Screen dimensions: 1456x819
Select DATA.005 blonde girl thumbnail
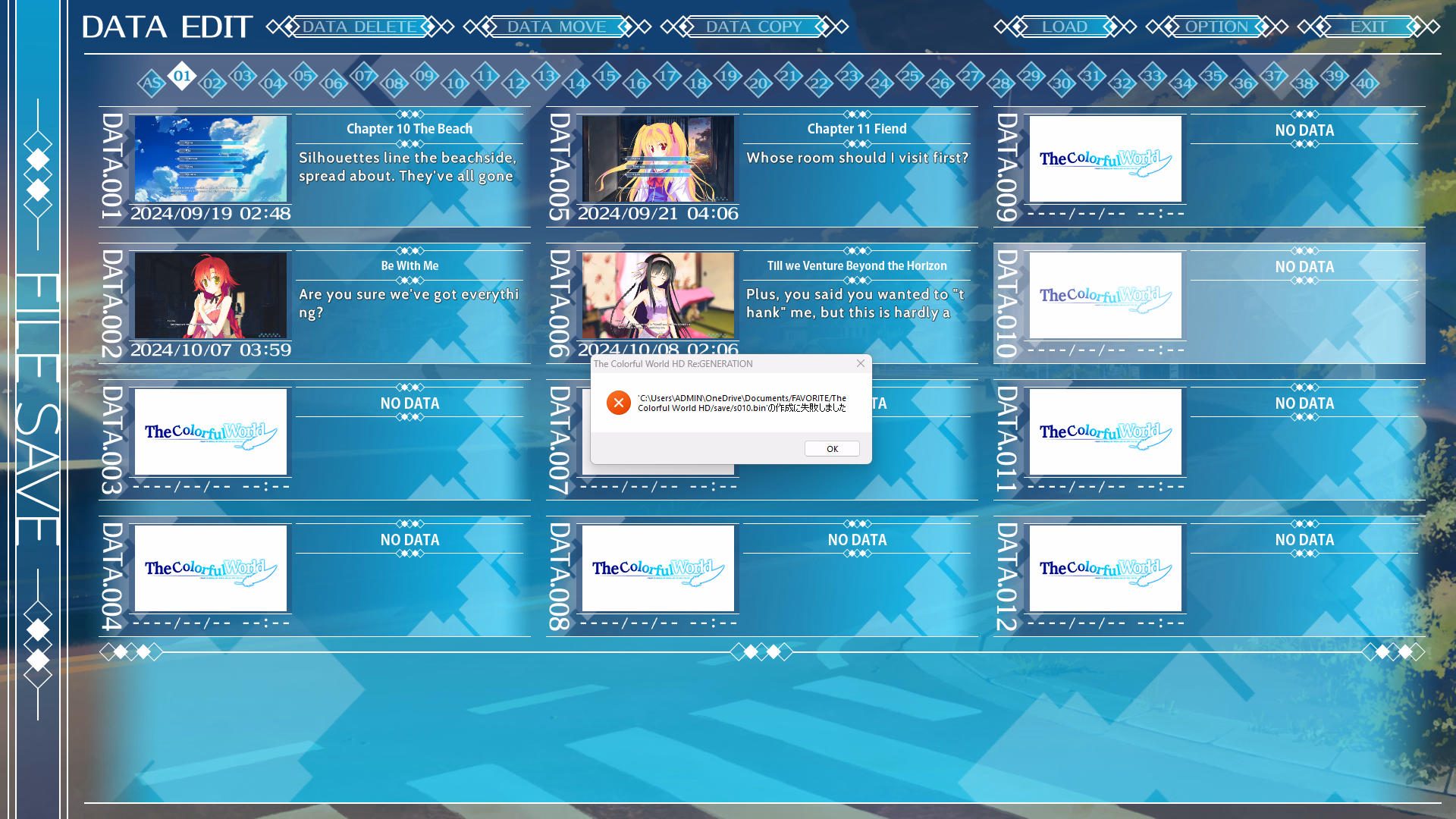tap(658, 158)
